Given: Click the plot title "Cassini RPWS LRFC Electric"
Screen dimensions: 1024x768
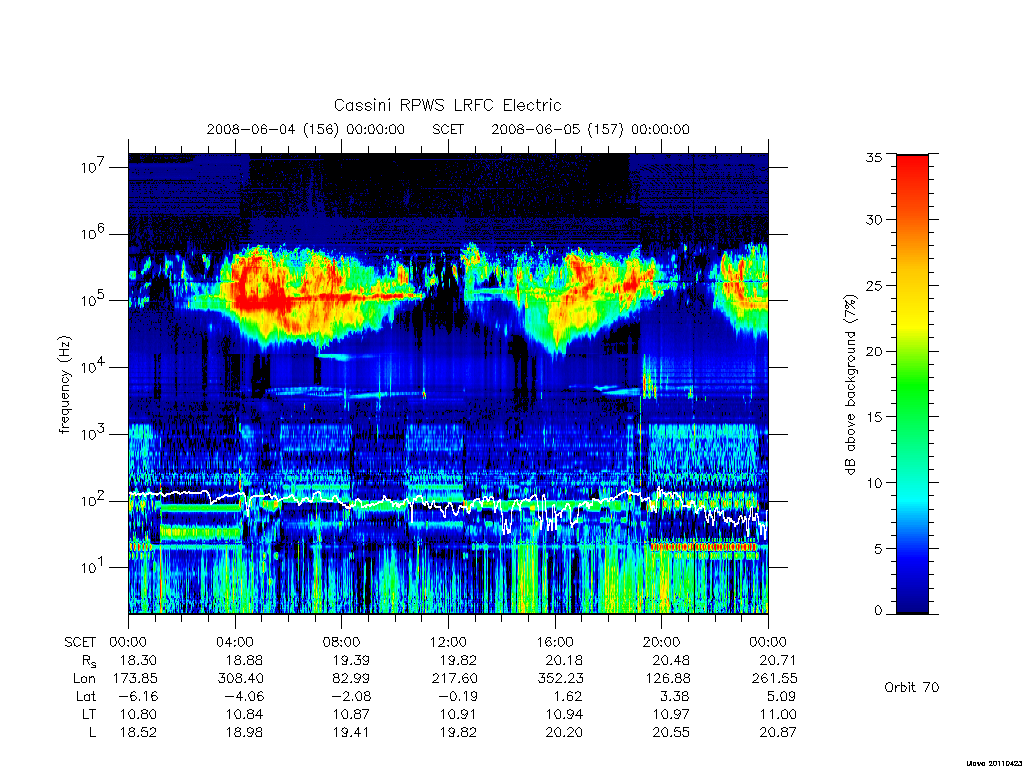Looking at the screenshot, I should [447, 105].
